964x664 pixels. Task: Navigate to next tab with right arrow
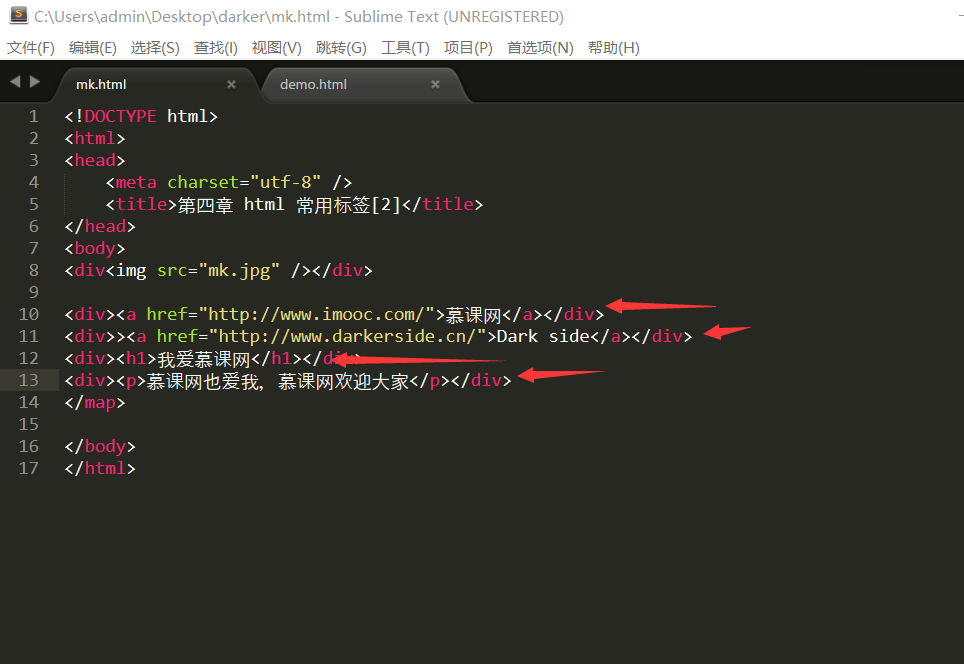pos(35,81)
